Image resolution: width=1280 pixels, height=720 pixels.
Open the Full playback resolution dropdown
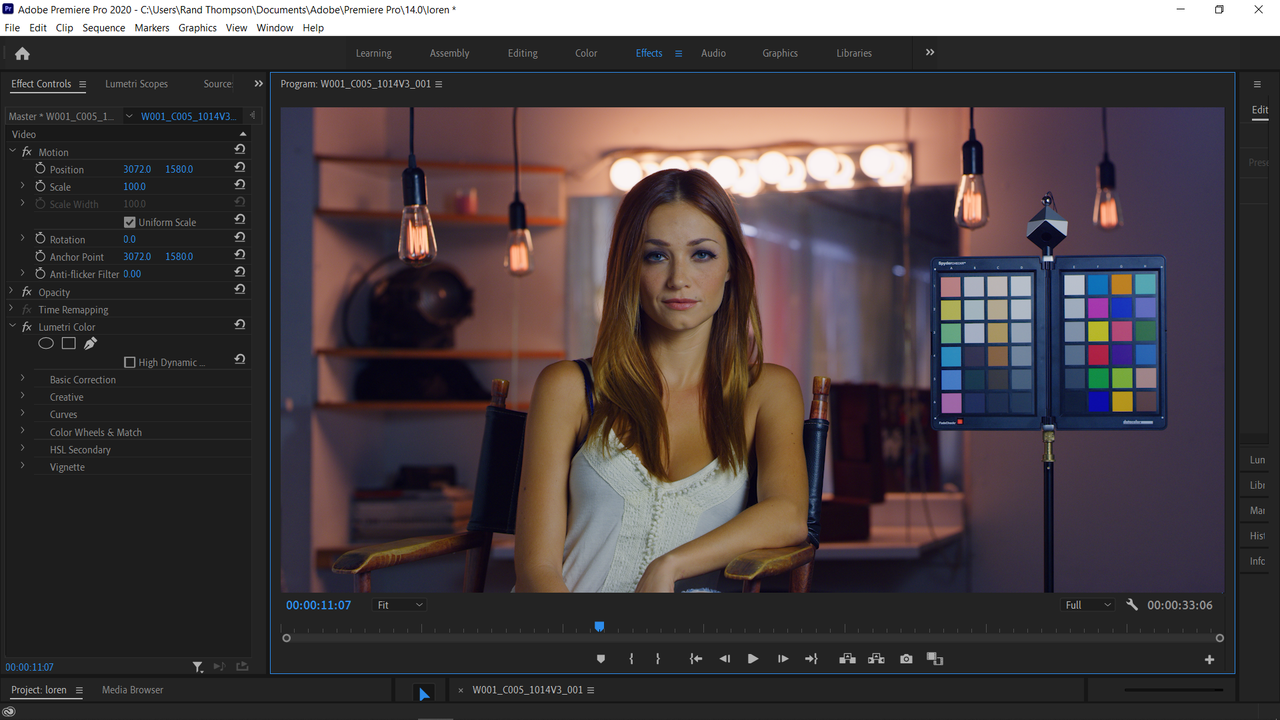tap(1088, 605)
